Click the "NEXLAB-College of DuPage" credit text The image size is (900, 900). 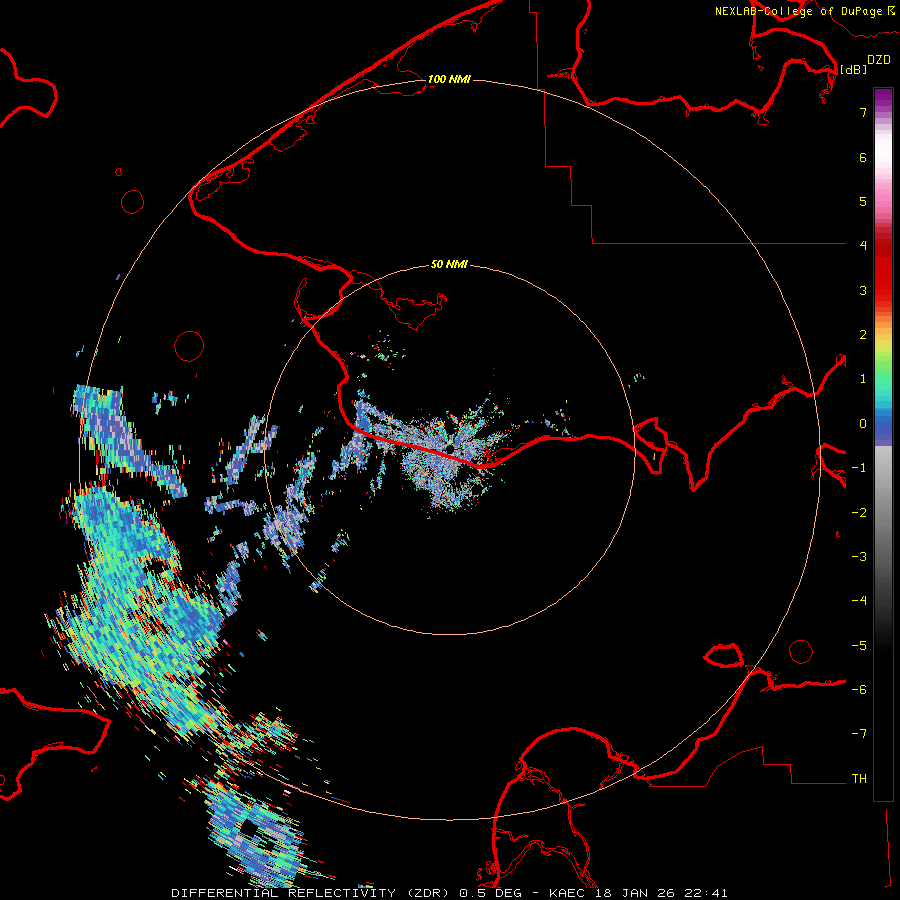point(798,11)
